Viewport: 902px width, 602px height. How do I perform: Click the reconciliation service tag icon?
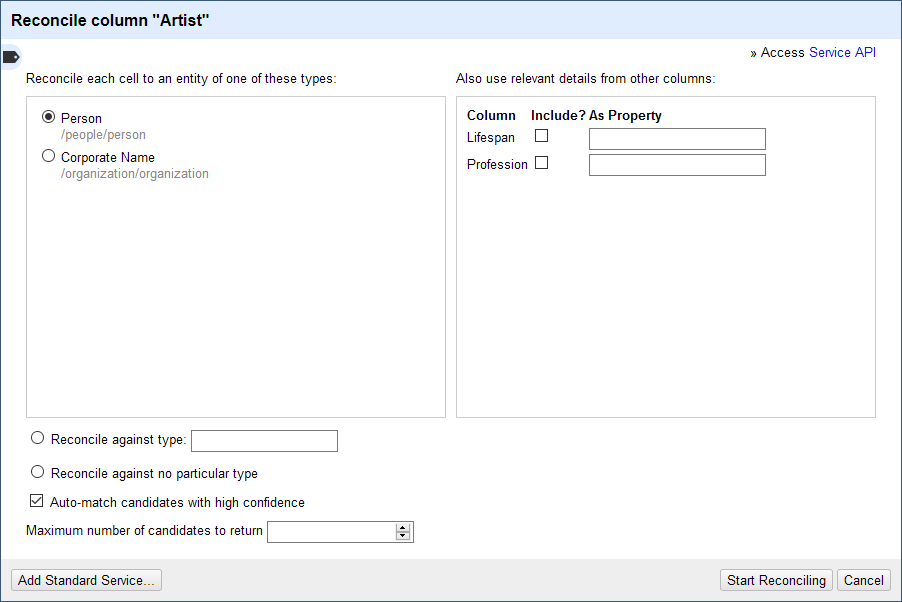(x=11, y=56)
